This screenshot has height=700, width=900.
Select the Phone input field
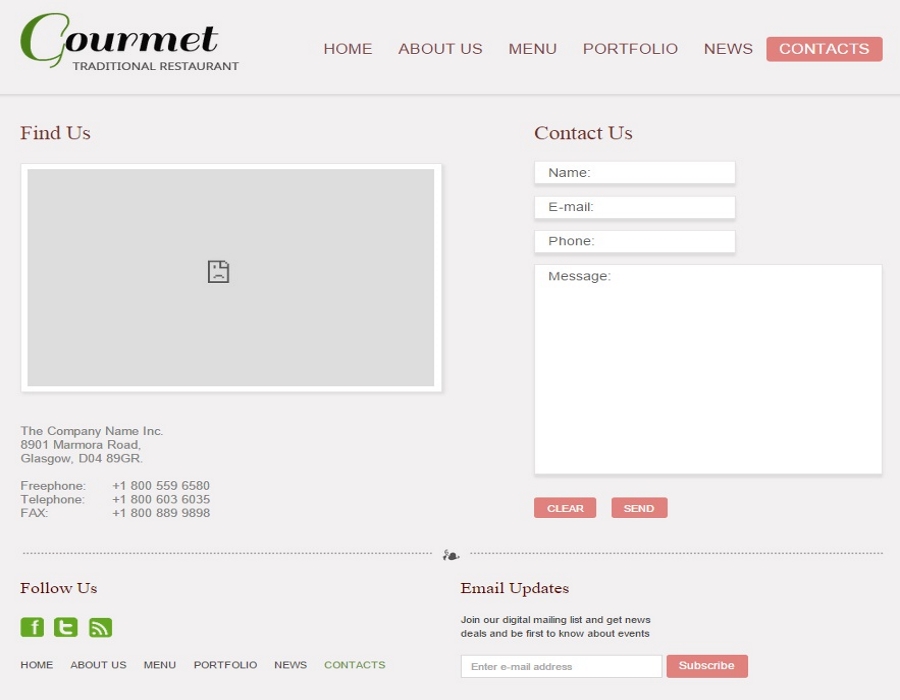[x=635, y=241]
